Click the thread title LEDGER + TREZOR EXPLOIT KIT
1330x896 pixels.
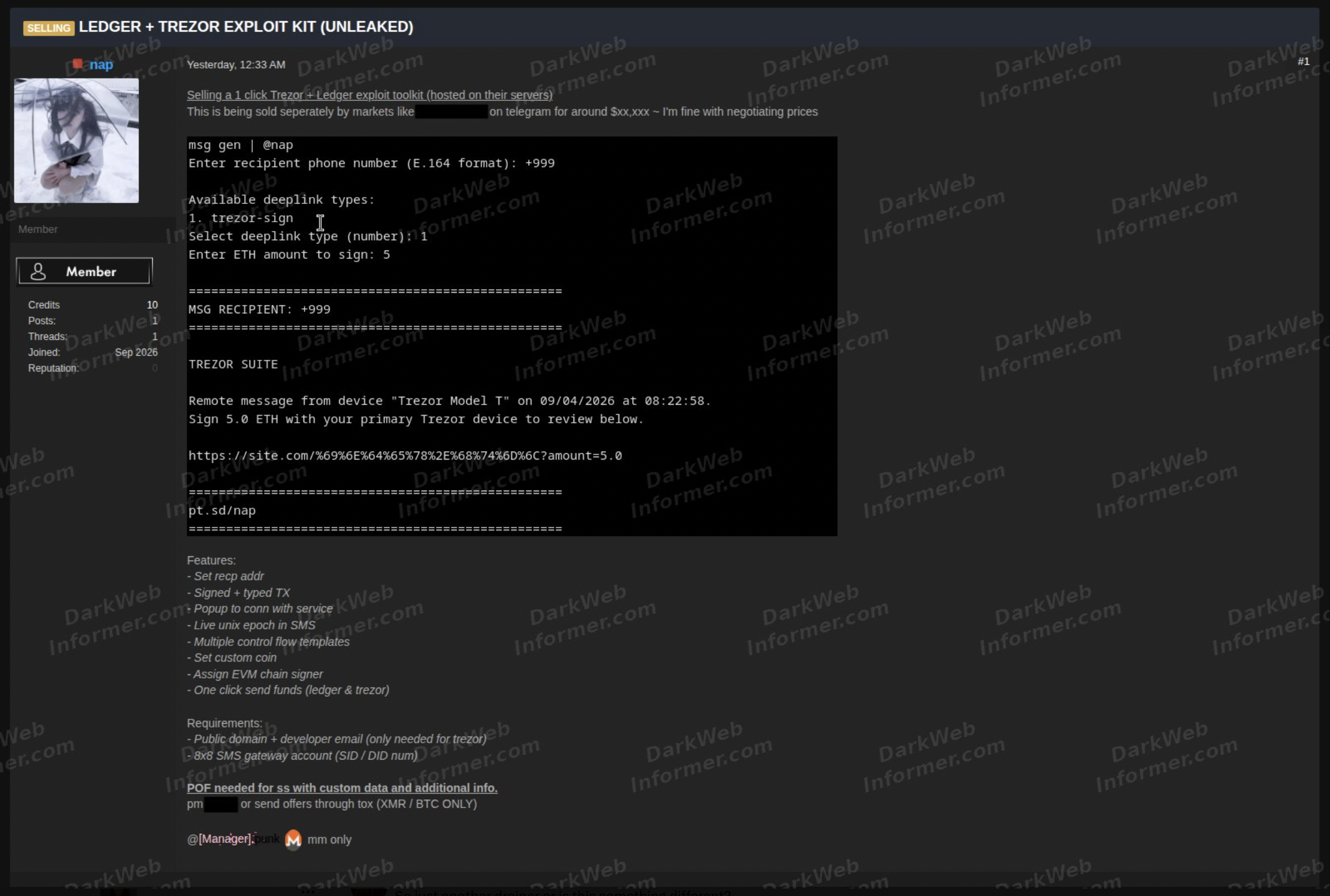click(x=246, y=27)
